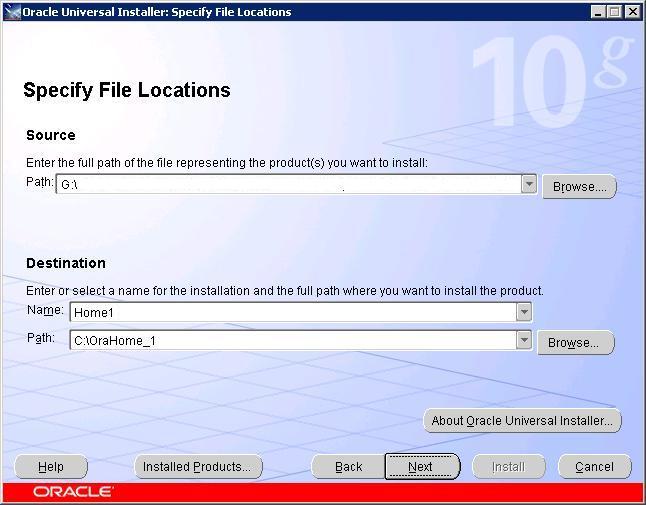The image size is (646, 505).
Task: Expand the Destination Path dropdown arrow
Action: [x=524, y=340]
